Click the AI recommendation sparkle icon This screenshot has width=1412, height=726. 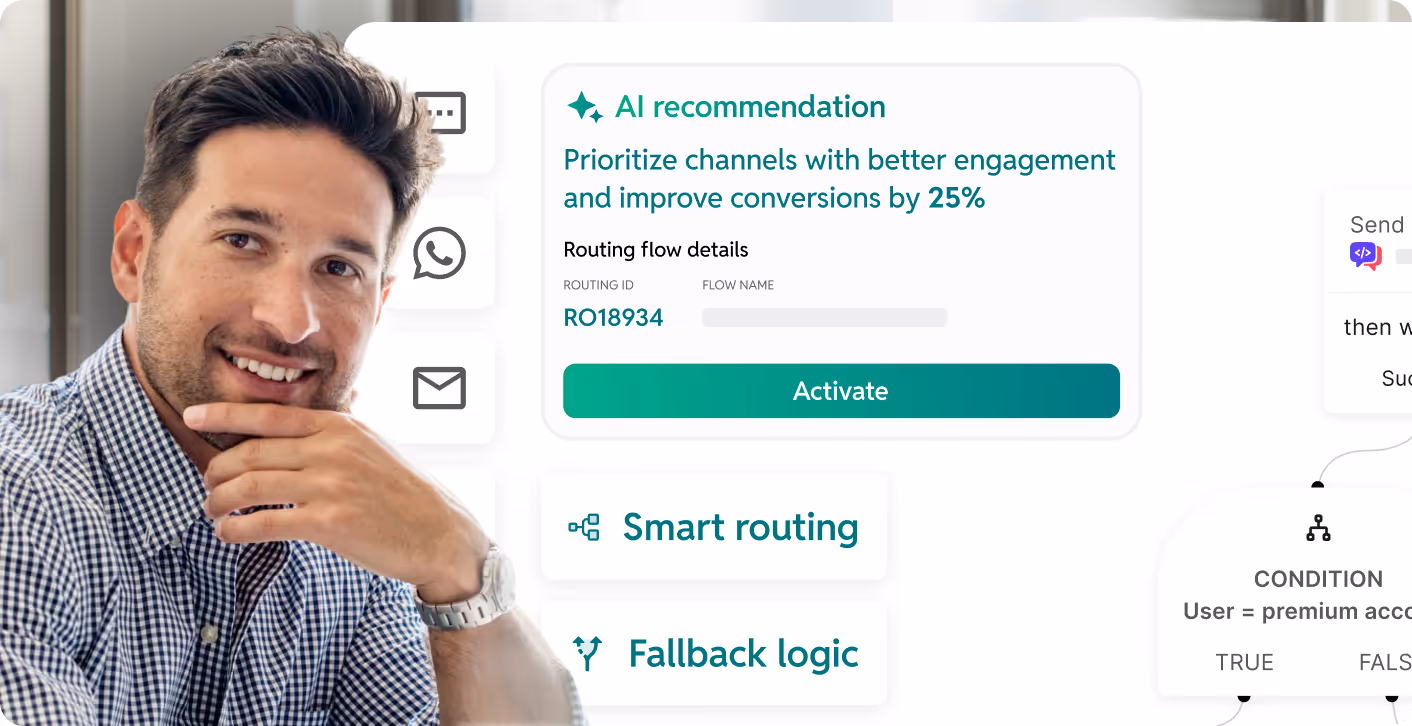click(x=585, y=107)
